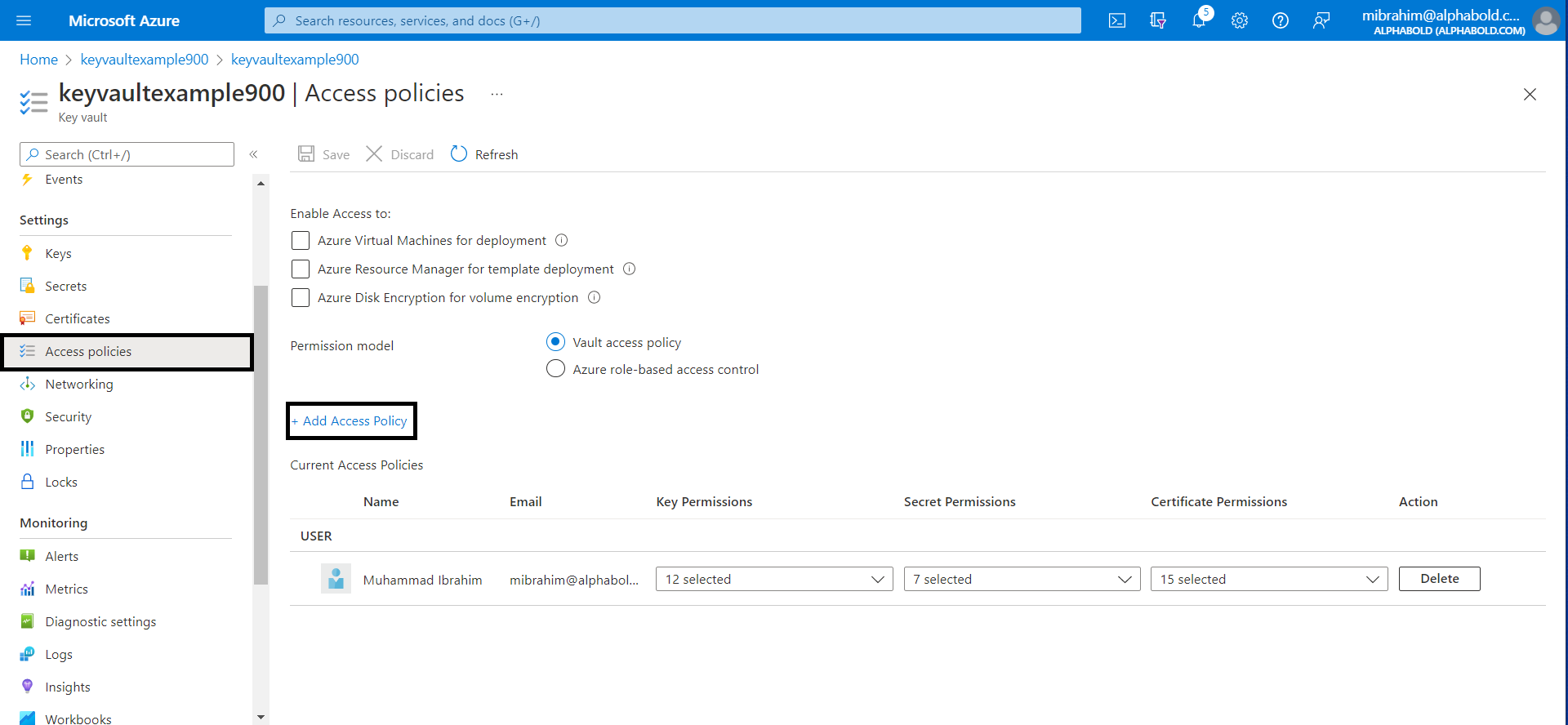Open Properties menu item

click(74, 449)
